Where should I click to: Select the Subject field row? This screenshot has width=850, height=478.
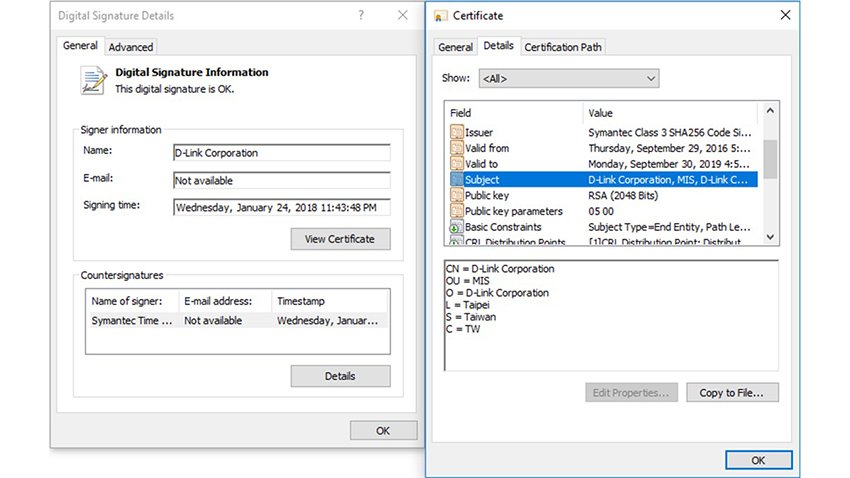[603, 180]
